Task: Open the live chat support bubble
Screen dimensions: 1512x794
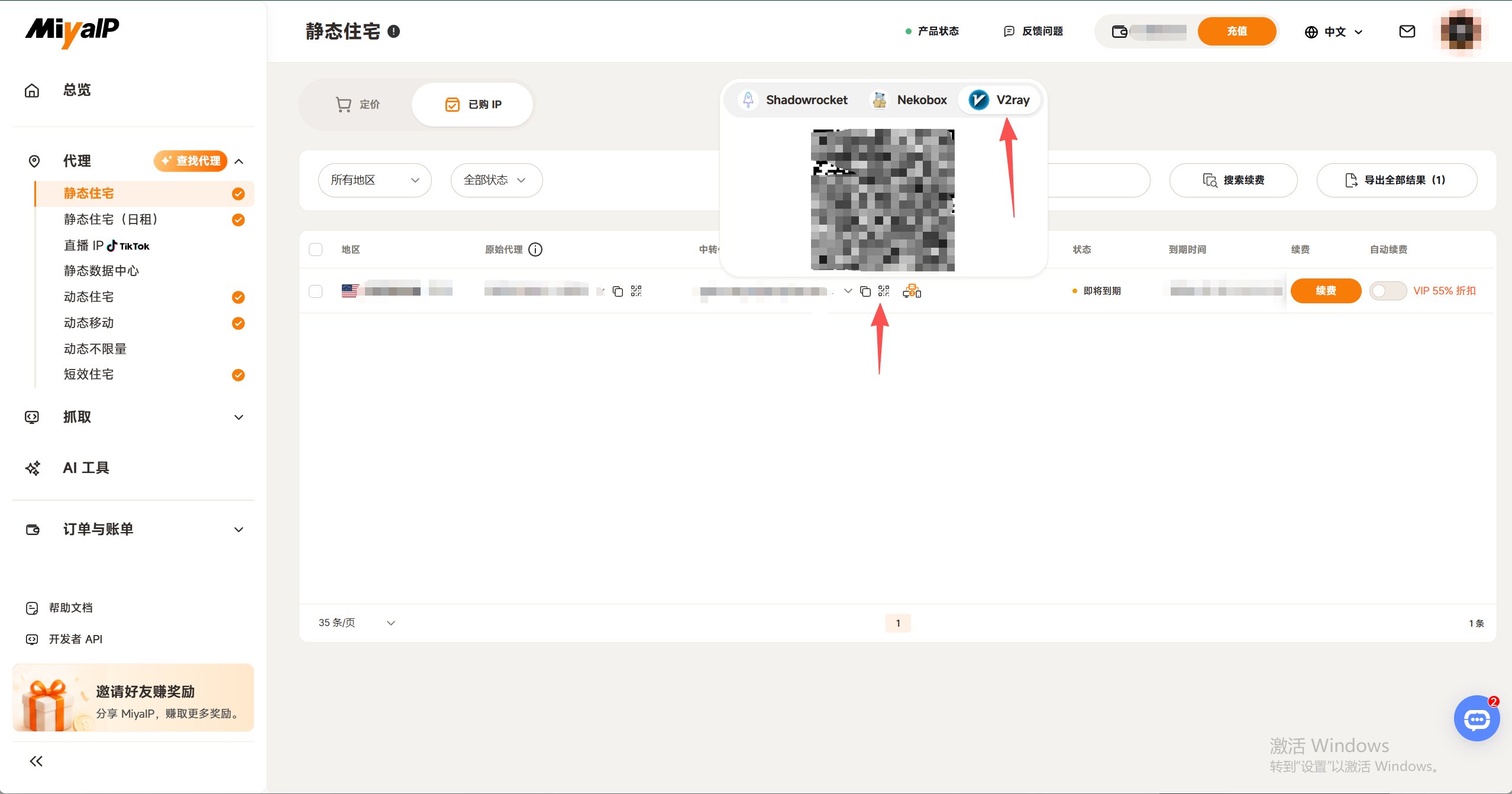Action: [x=1477, y=718]
